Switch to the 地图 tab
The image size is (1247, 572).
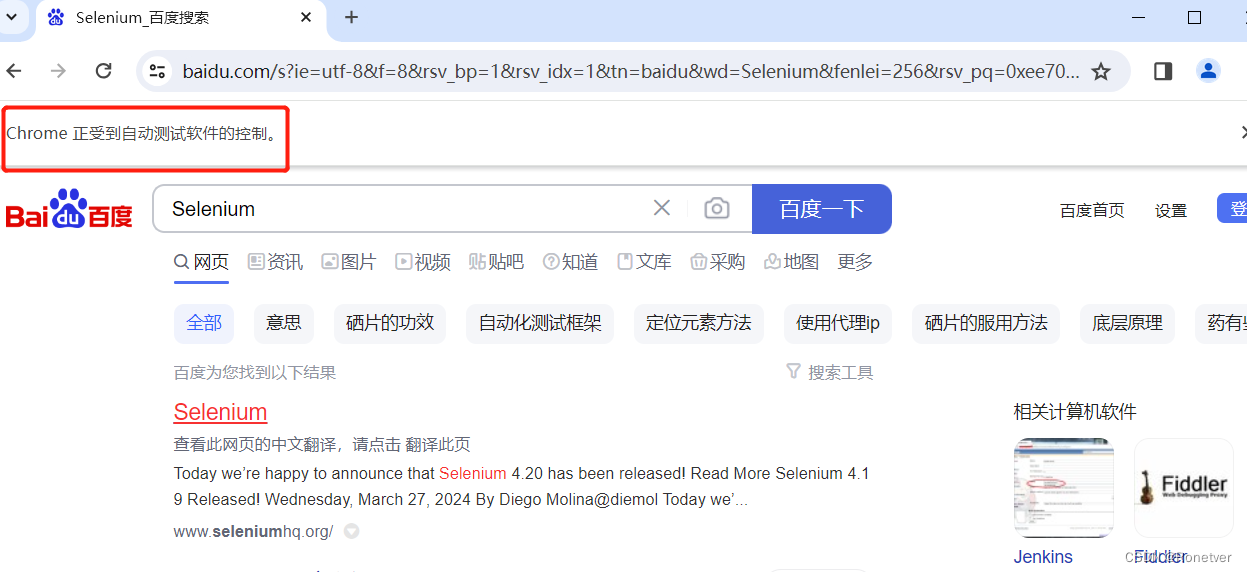point(791,262)
